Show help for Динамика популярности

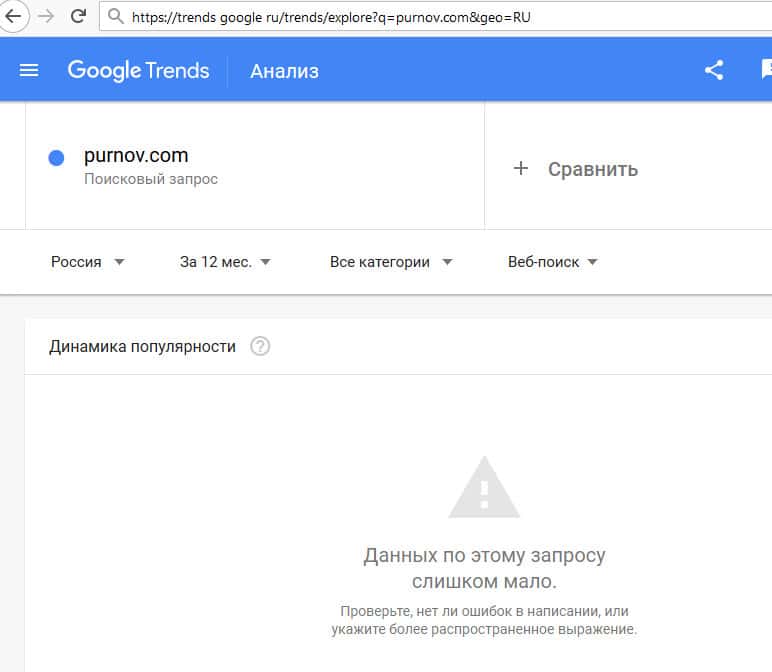click(x=260, y=347)
